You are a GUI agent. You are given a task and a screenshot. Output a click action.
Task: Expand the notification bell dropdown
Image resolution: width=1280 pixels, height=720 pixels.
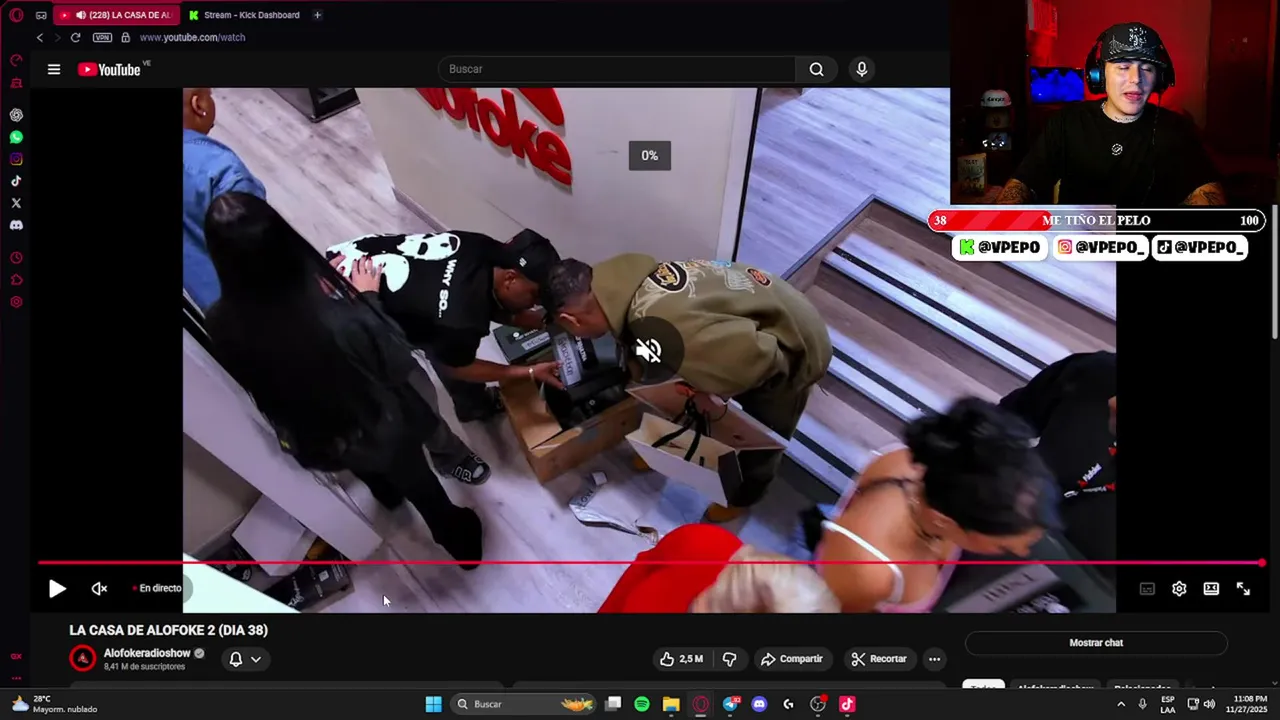click(x=245, y=659)
